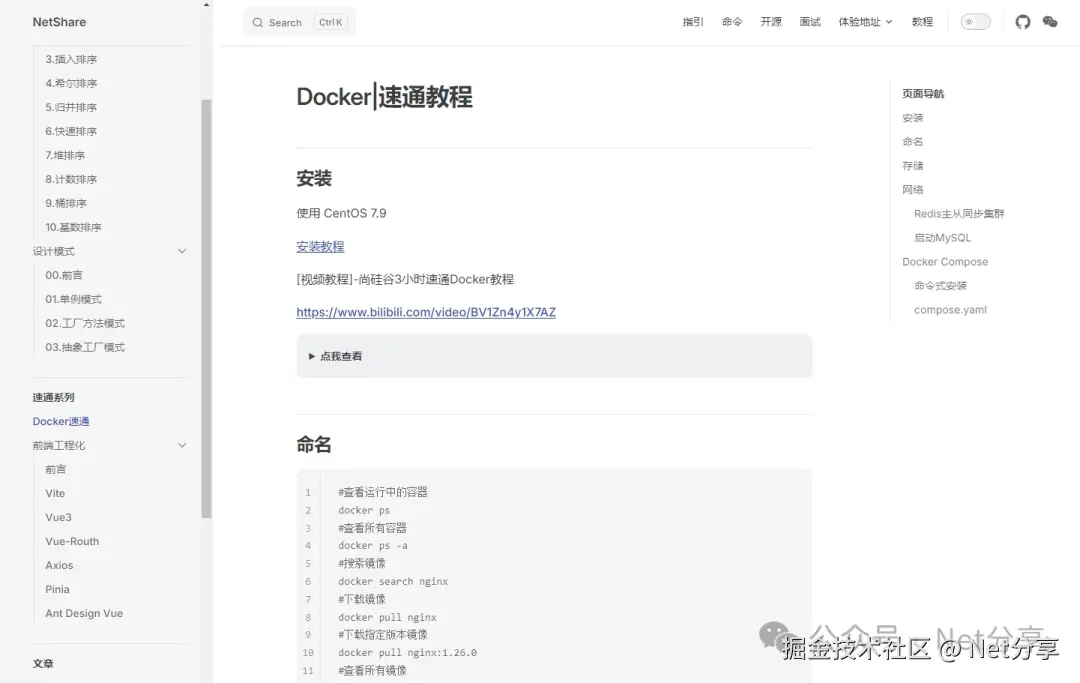Jump to Docker Compose in page navigation
Image resolution: width=1080 pixels, height=683 pixels.
click(x=945, y=262)
